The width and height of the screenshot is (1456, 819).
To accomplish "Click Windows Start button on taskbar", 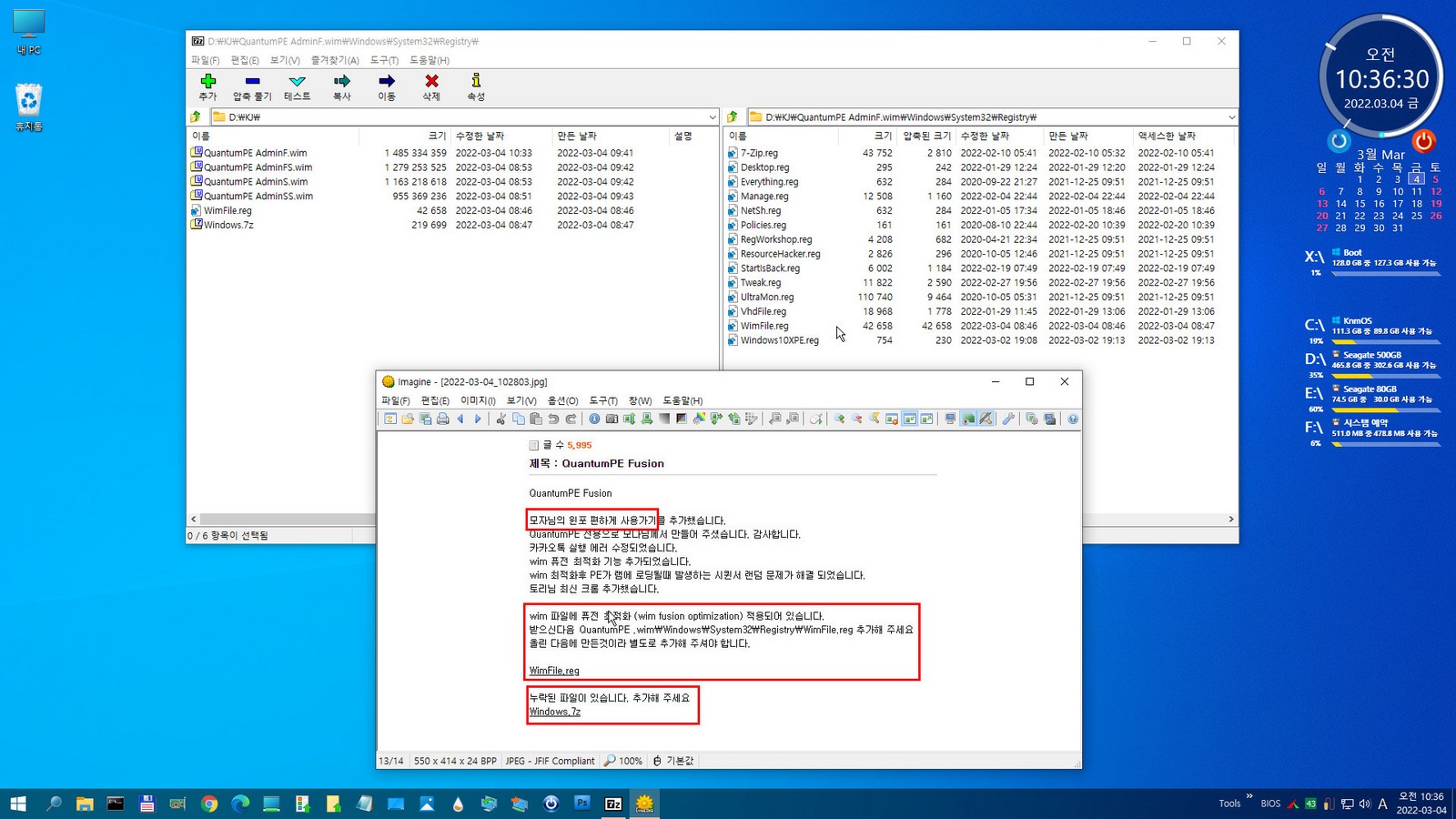I will (18, 804).
